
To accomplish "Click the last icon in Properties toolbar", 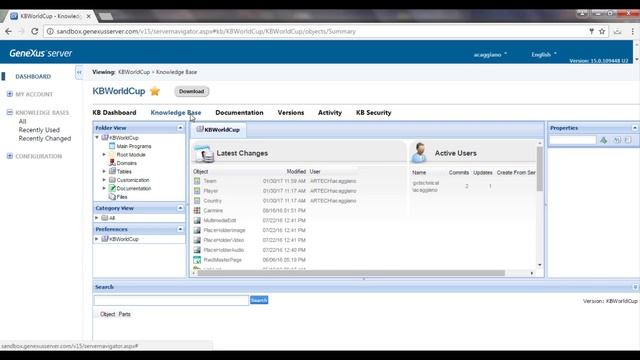I will point(627,140).
